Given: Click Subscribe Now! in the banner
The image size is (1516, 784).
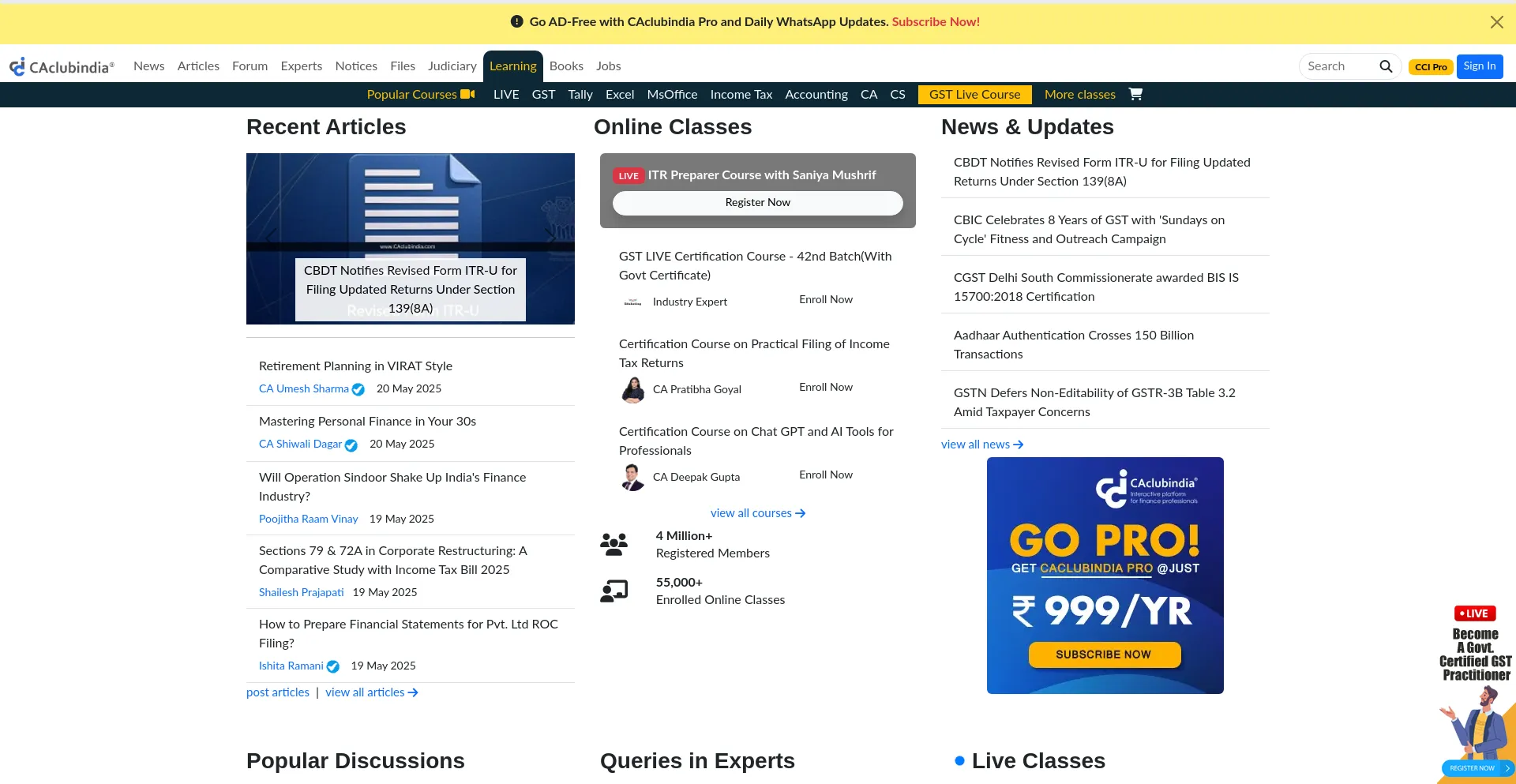Looking at the screenshot, I should pyautogui.click(x=936, y=22).
